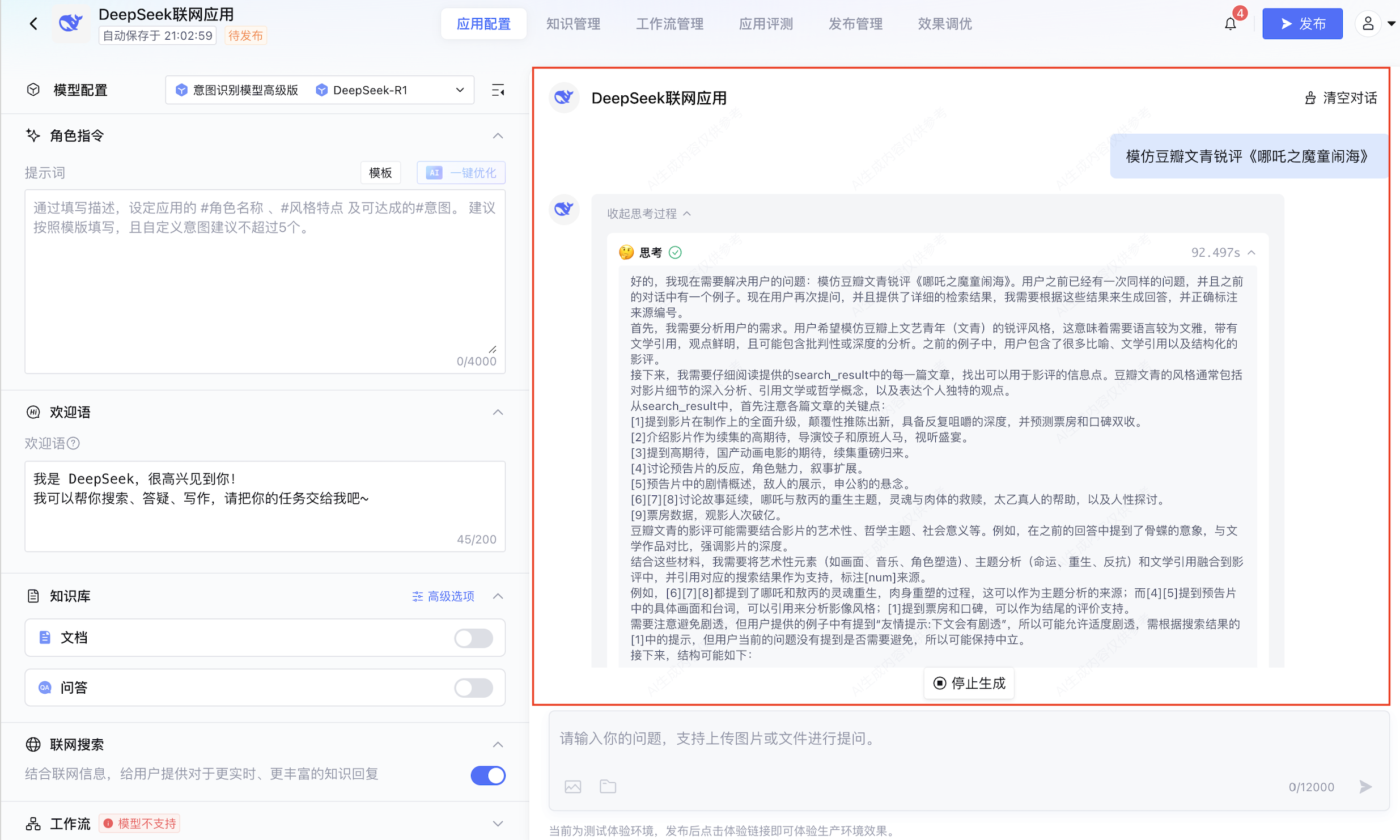
Task: Go to the 发布管理 tab
Action: point(855,24)
